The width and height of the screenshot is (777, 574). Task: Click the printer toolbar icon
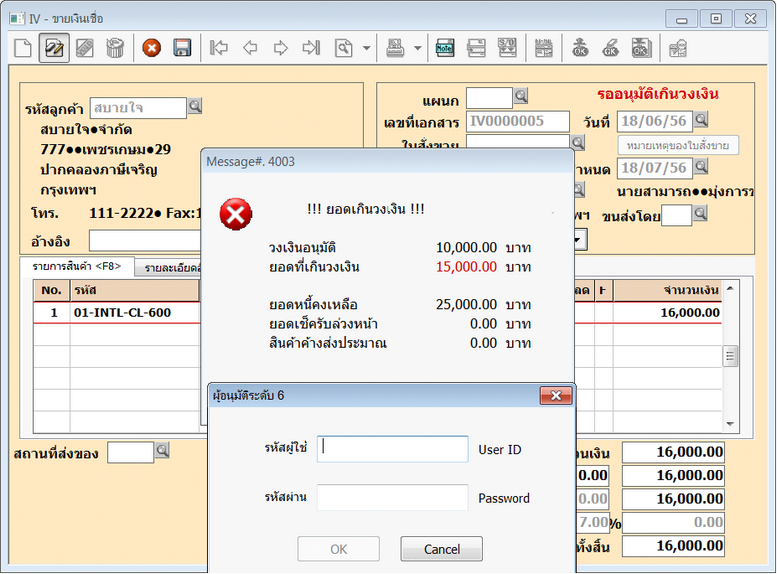click(396, 47)
